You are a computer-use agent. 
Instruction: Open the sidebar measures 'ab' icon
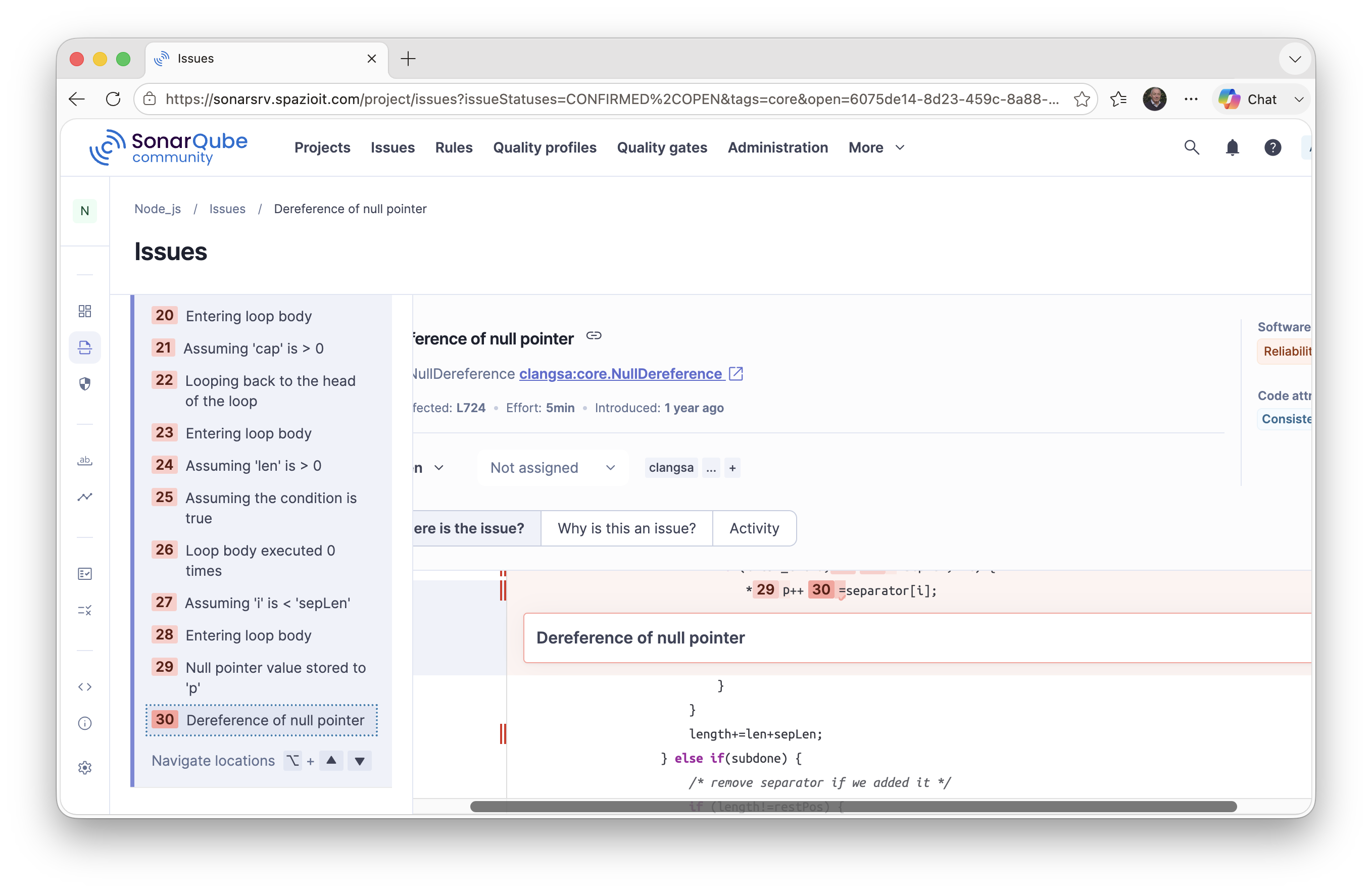tap(85, 461)
